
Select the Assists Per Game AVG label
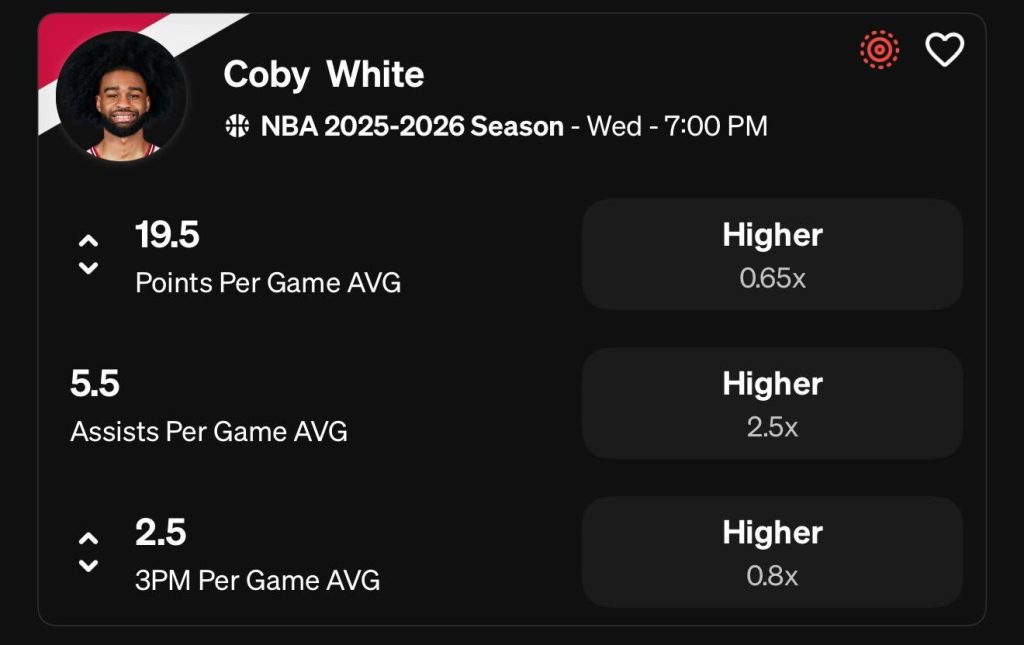(x=209, y=432)
